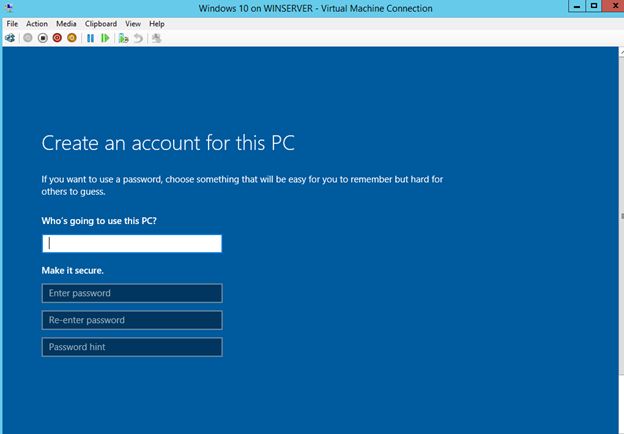The image size is (624, 434).
Task: Click the Ctrl+Alt+Delete toolbar icon
Action: [10, 38]
